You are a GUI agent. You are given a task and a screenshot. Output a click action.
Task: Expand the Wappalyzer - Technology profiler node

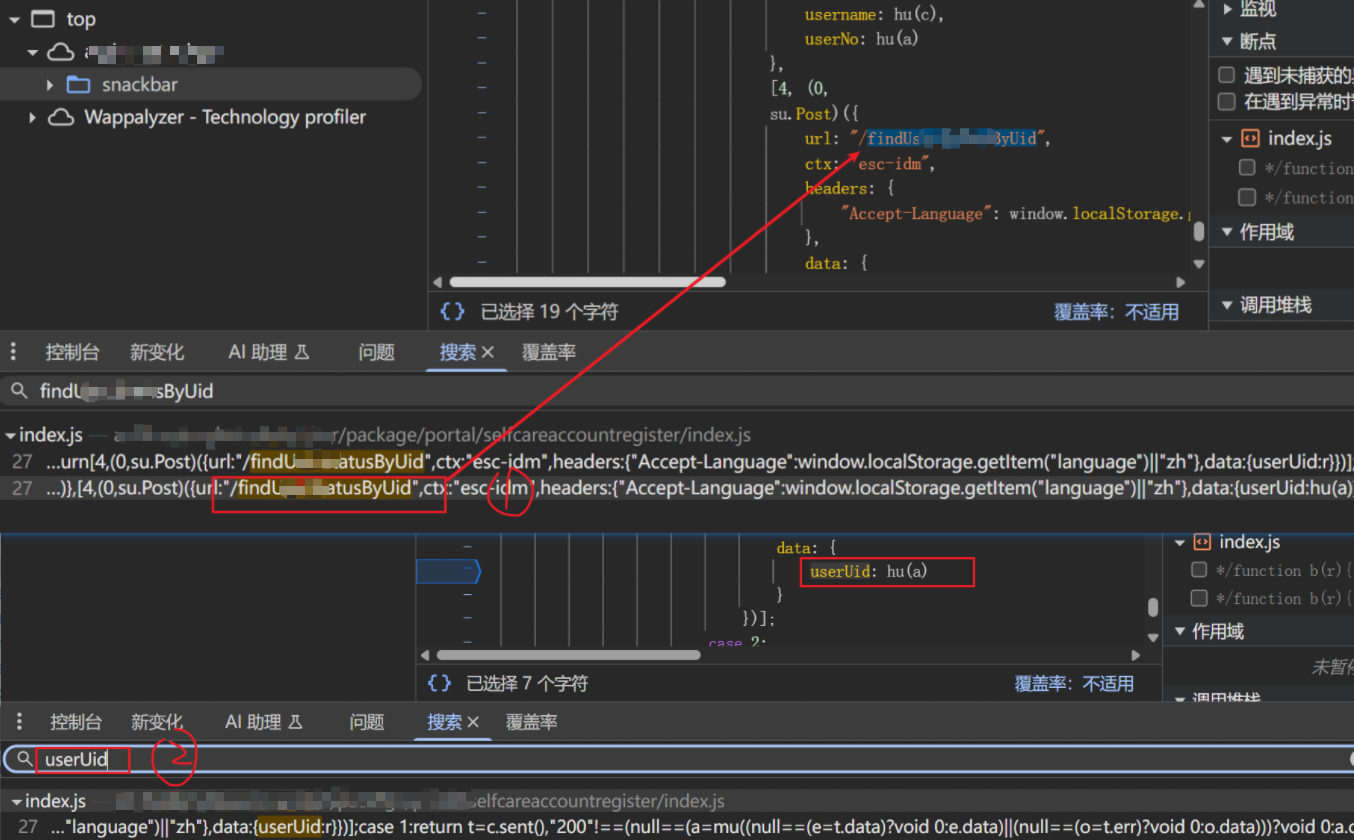[32, 118]
